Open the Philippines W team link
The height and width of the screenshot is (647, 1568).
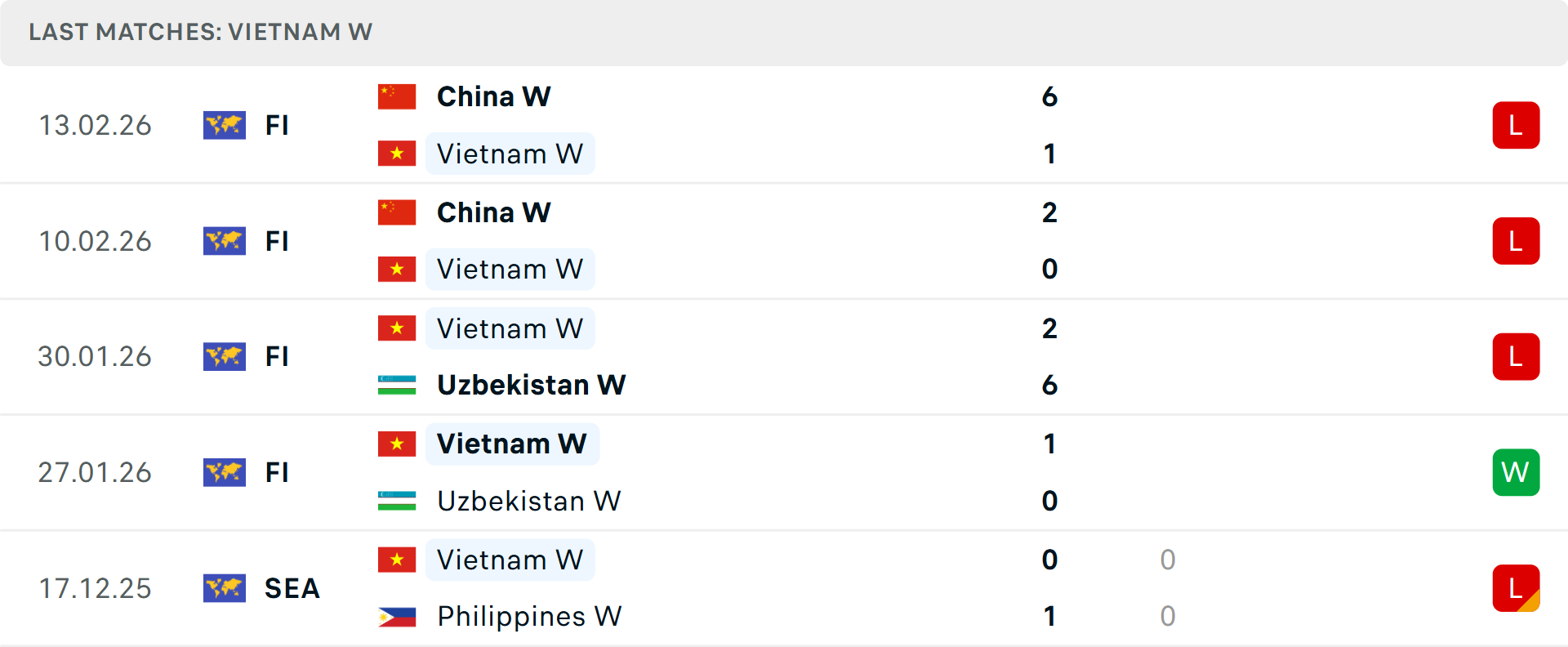(529, 616)
